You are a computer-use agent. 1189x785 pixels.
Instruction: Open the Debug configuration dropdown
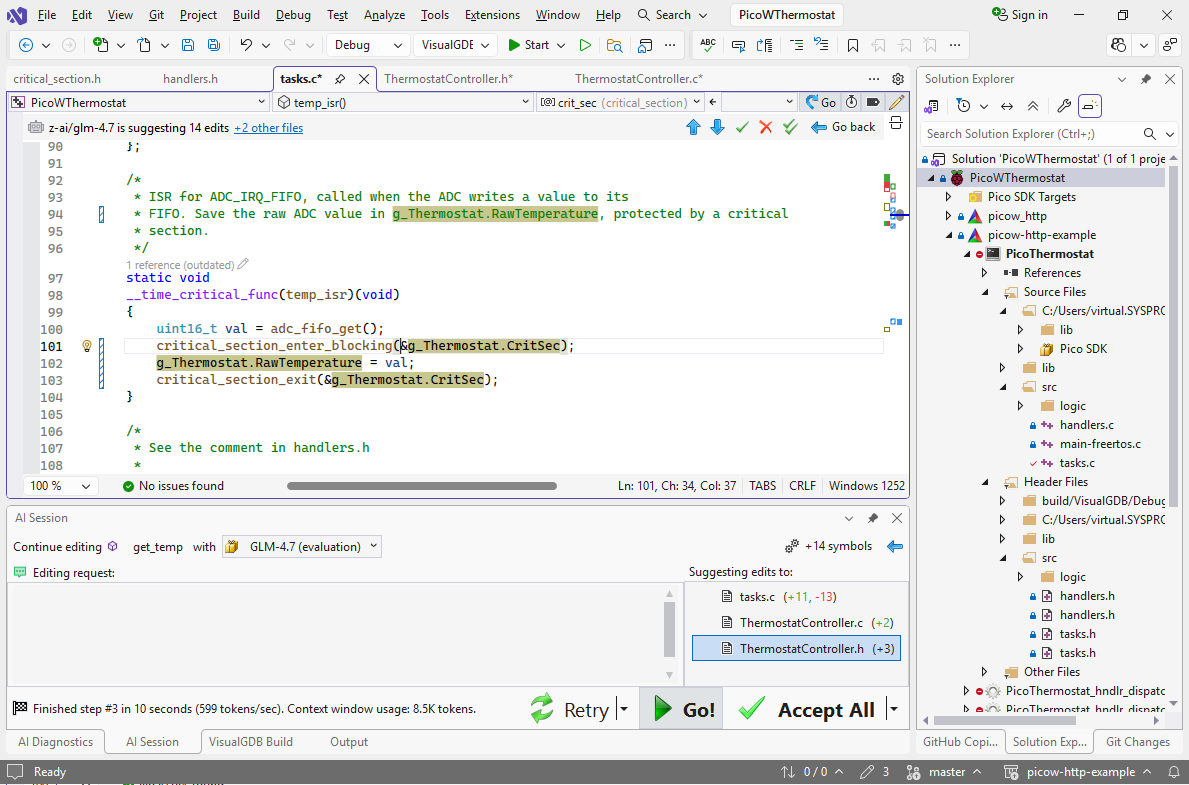click(x=367, y=45)
